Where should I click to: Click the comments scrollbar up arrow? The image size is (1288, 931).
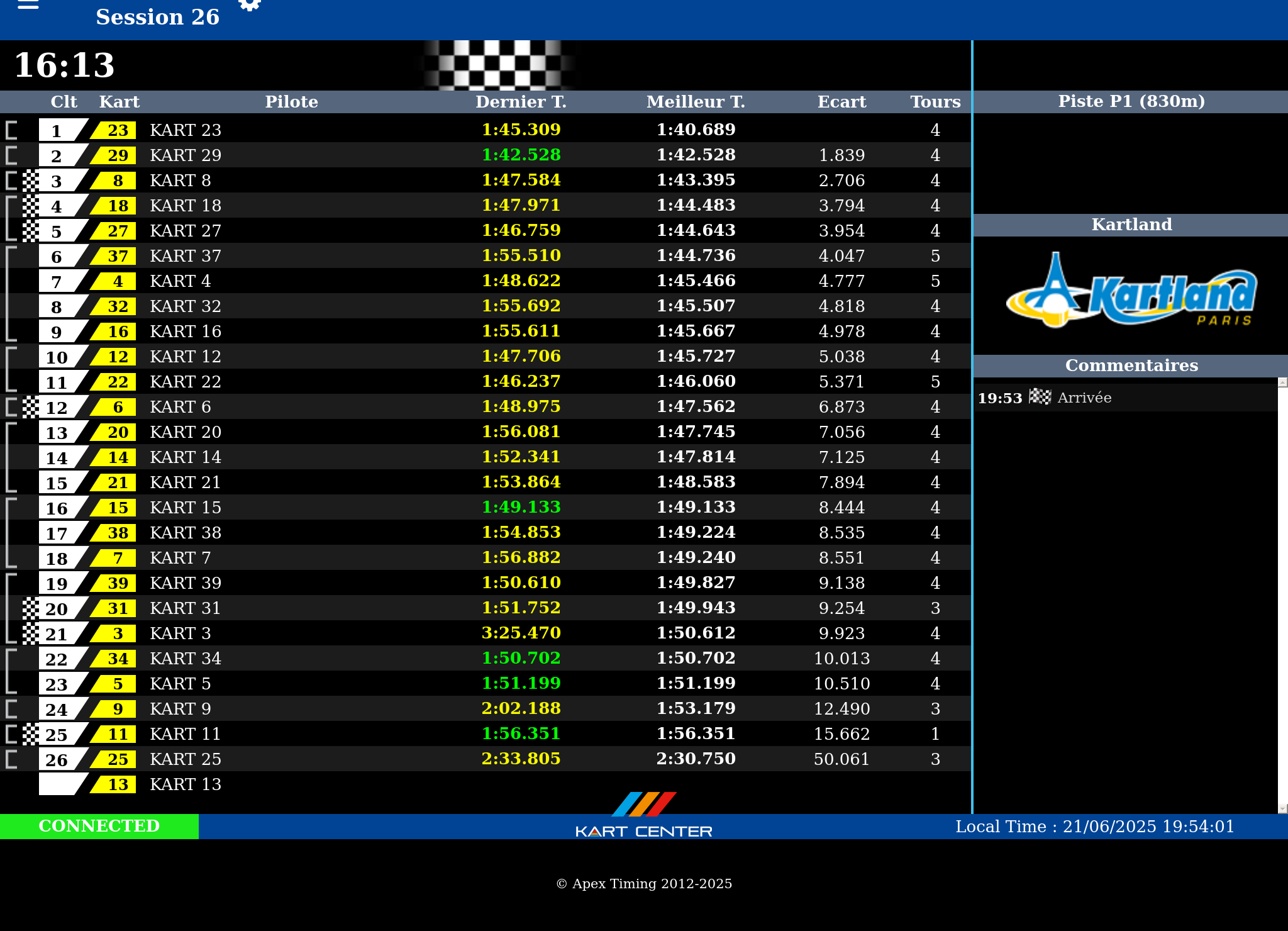tap(1282, 382)
